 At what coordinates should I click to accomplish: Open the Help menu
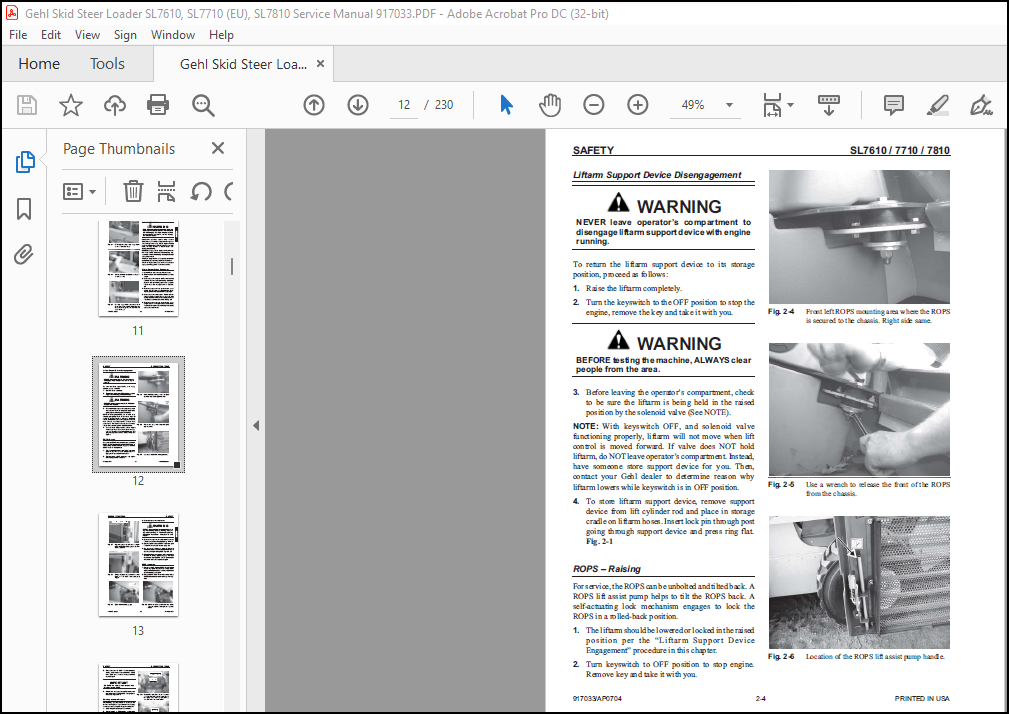pos(221,35)
